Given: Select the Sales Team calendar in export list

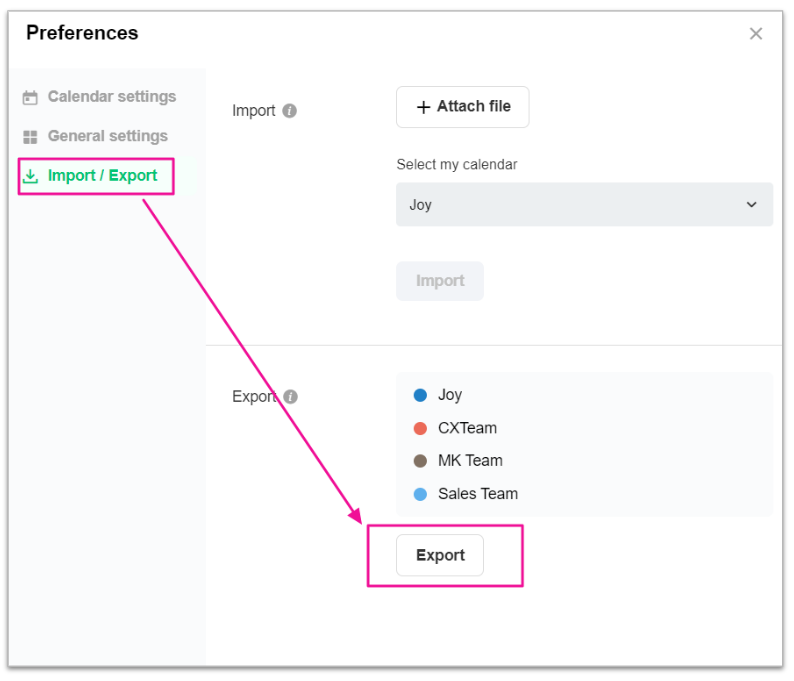Looking at the screenshot, I should (x=477, y=494).
